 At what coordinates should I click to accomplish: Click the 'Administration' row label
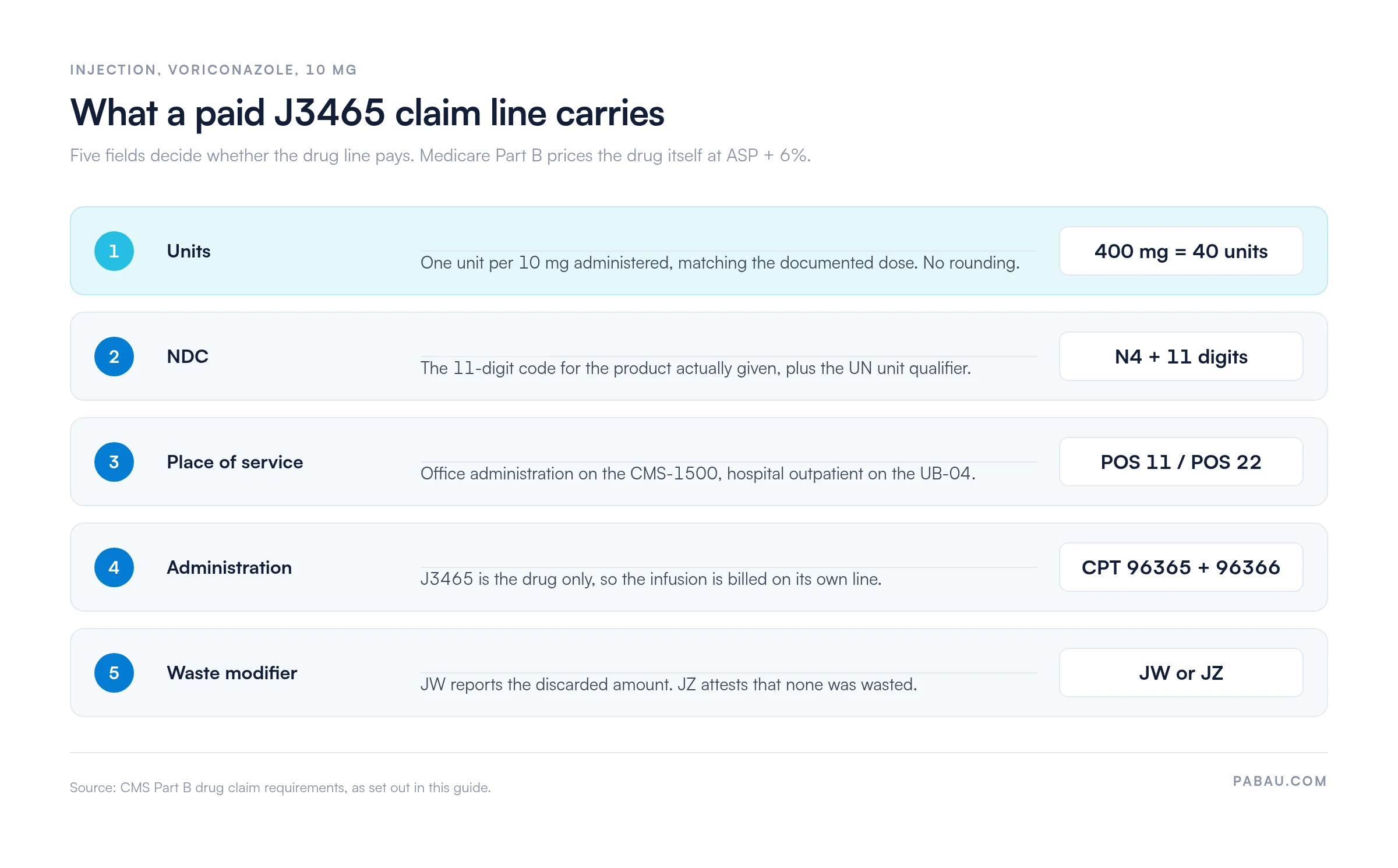coord(230,567)
